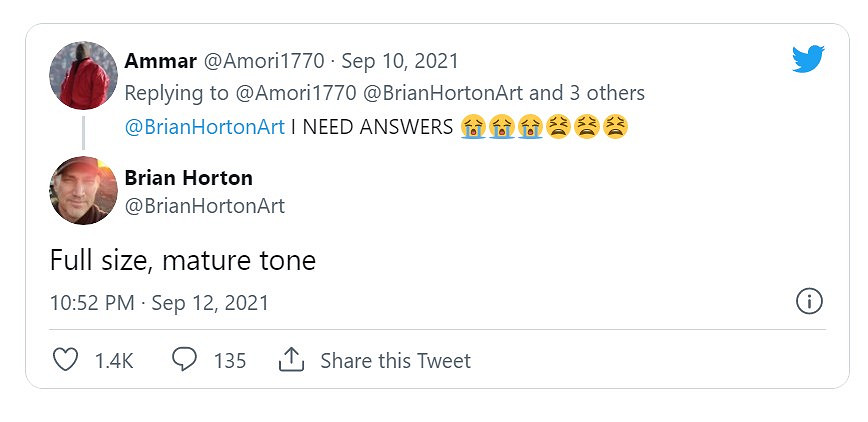Image resolution: width=868 pixels, height=422 pixels.
Task: Click the 1.4K likes count
Action: point(114,360)
